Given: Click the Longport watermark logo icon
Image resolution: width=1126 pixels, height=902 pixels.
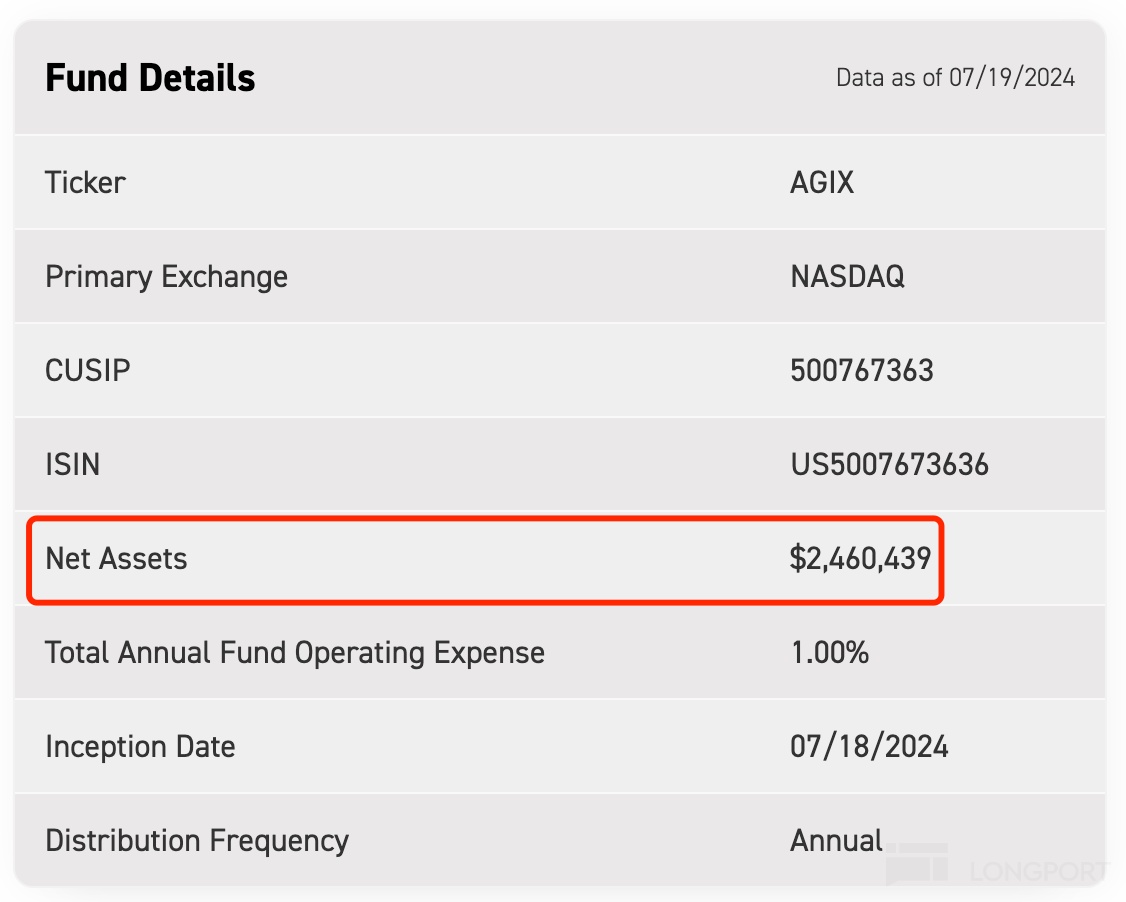Looking at the screenshot, I should [x=916, y=863].
